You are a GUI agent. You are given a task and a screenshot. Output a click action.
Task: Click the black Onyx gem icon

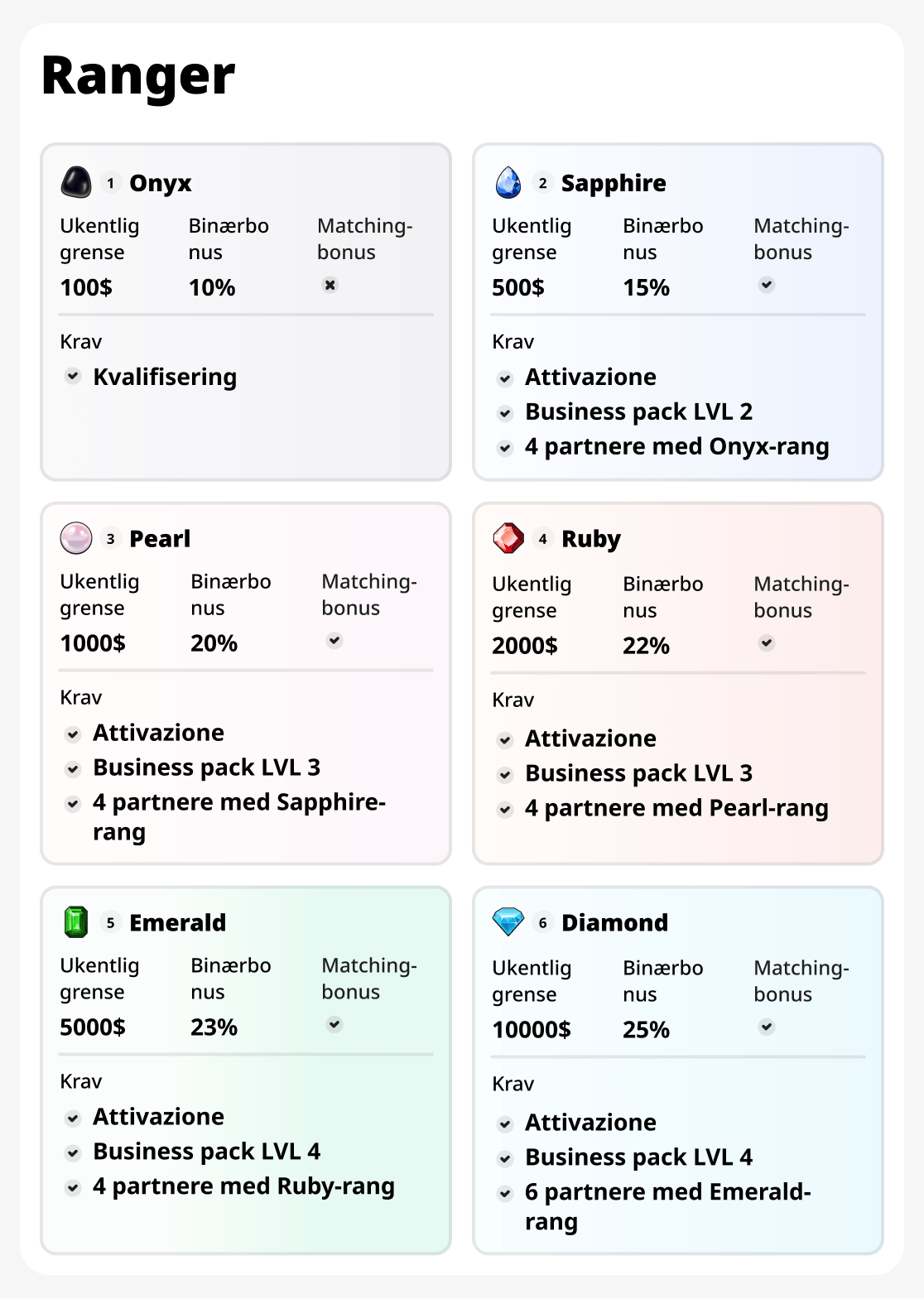pos(76,182)
